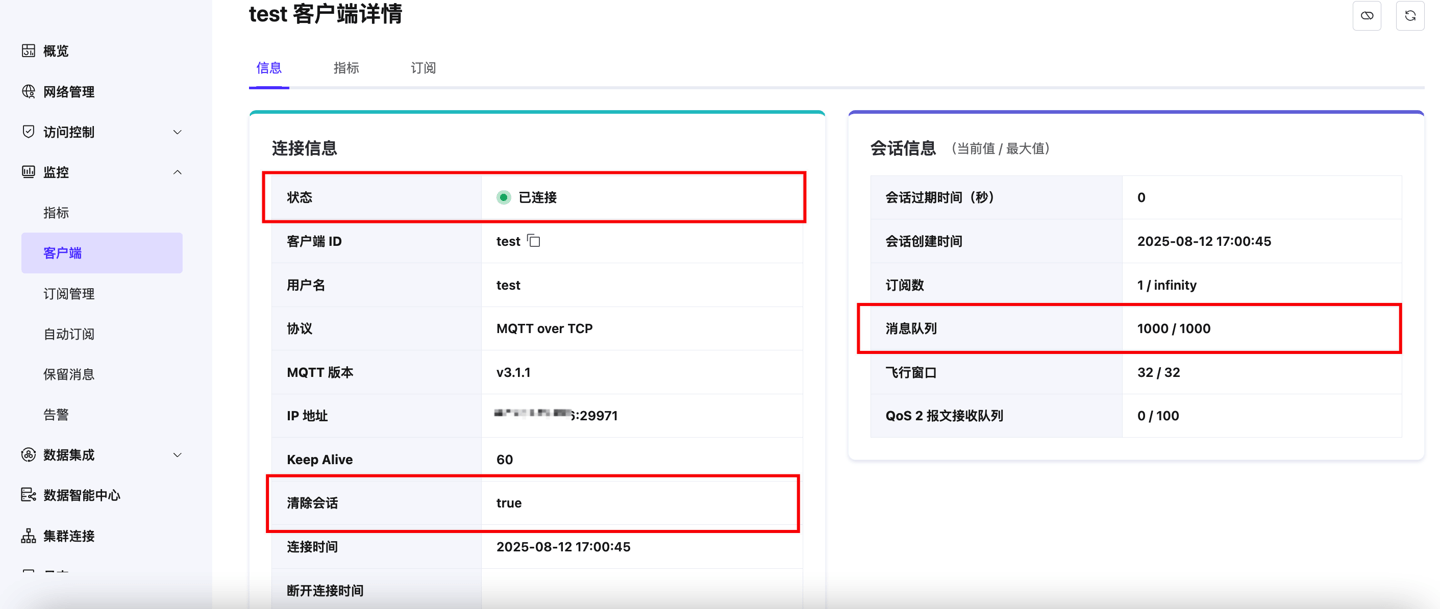
Task: Click the 网络管理 globe icon
Action: (28, 91)
